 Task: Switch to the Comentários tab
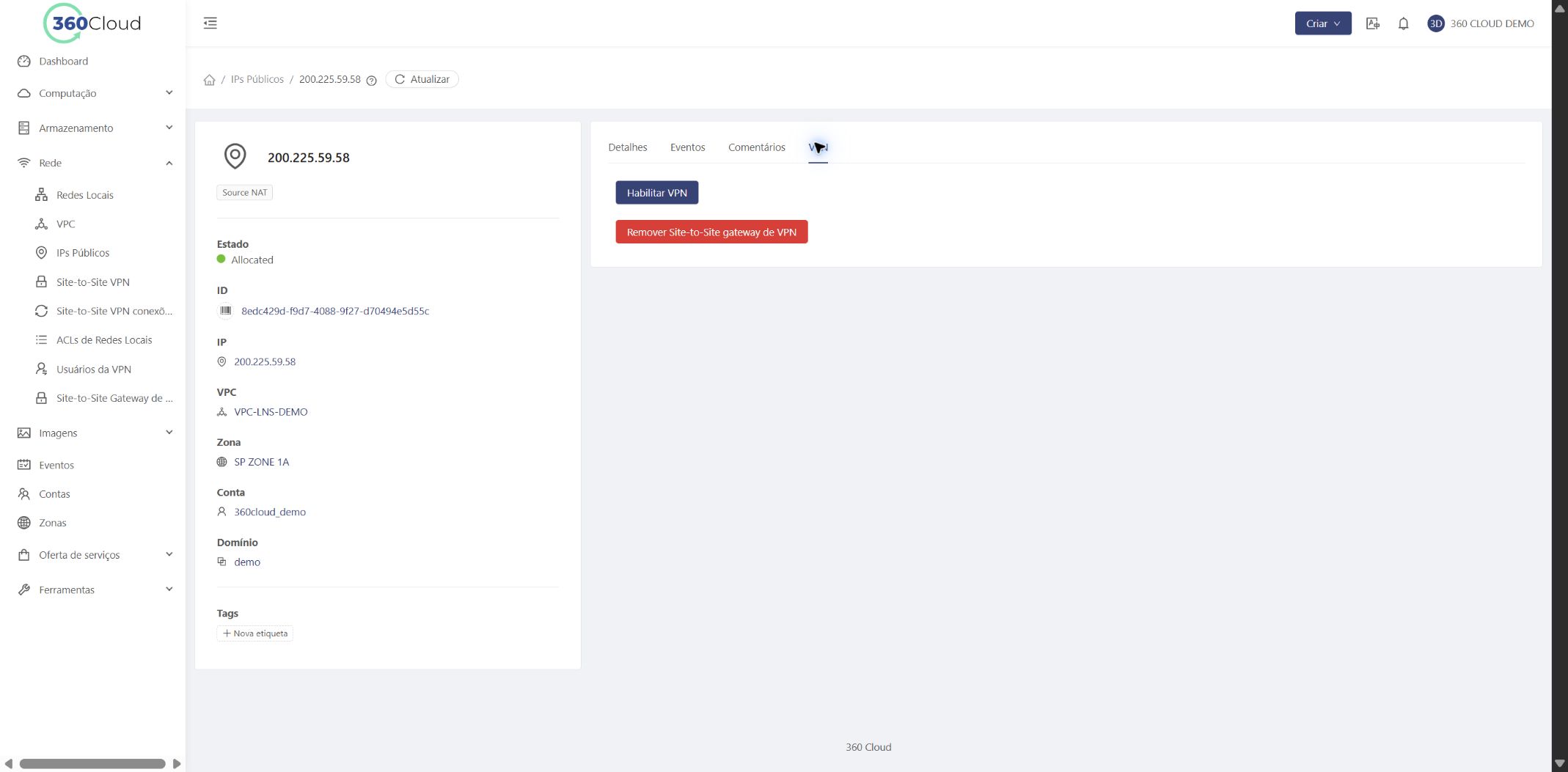[756, 147]
